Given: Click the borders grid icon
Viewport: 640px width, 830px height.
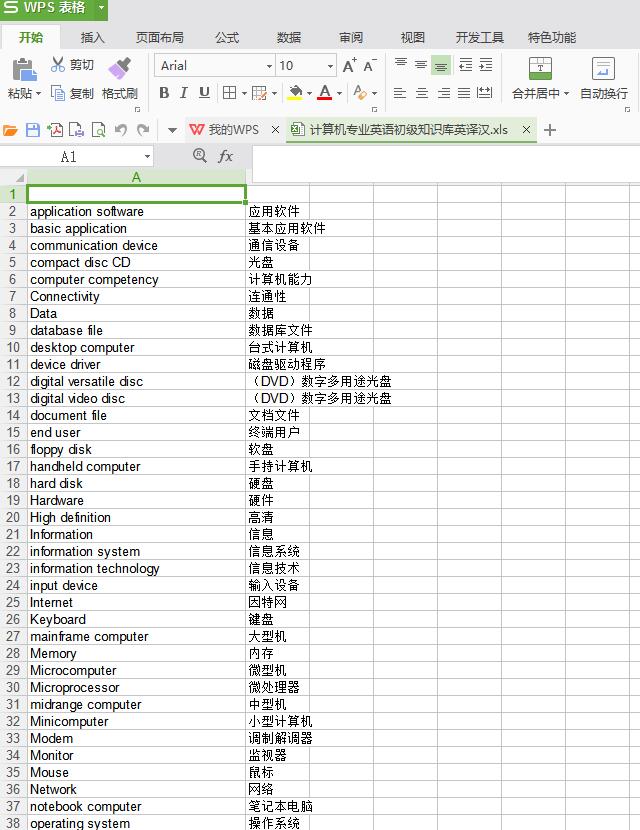Looking at the screenshot, I should (x=229, y=93).
